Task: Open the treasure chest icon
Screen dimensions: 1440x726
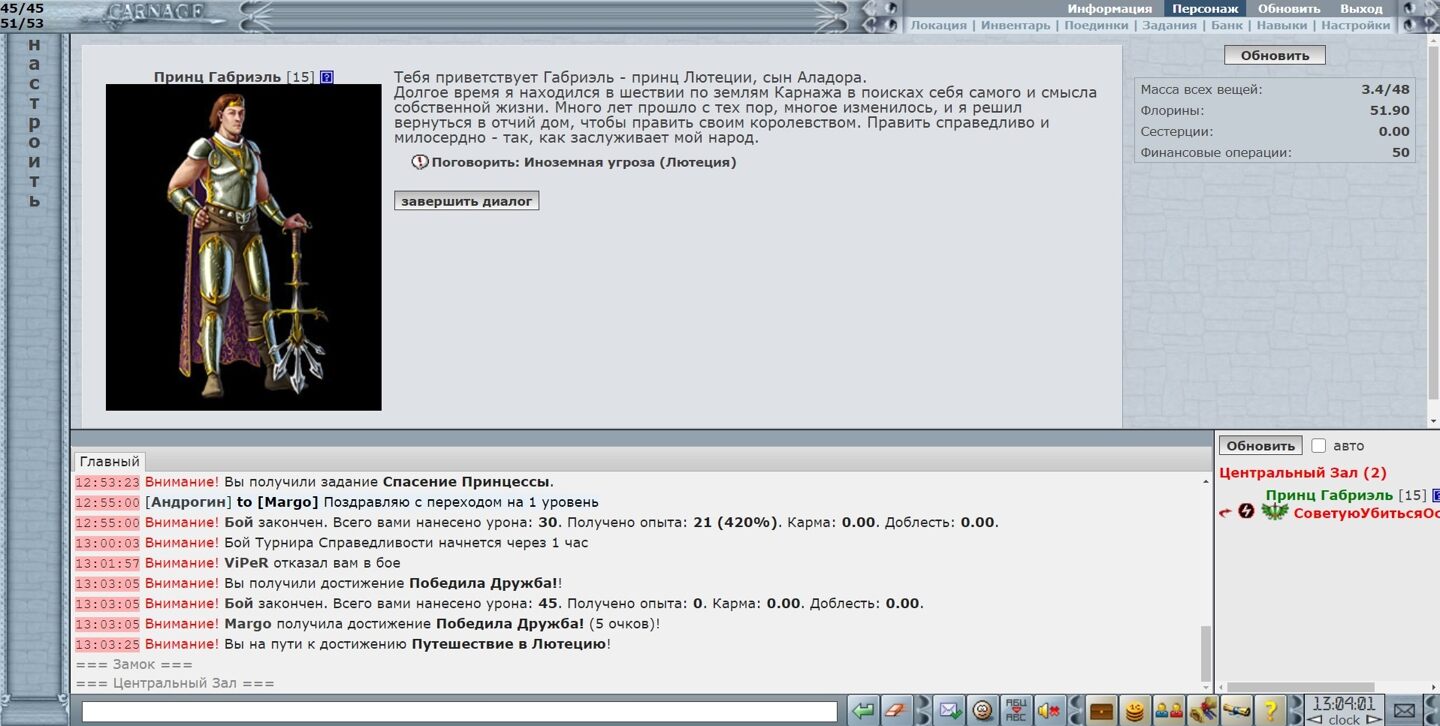Action: click(x=1103, y=711)
